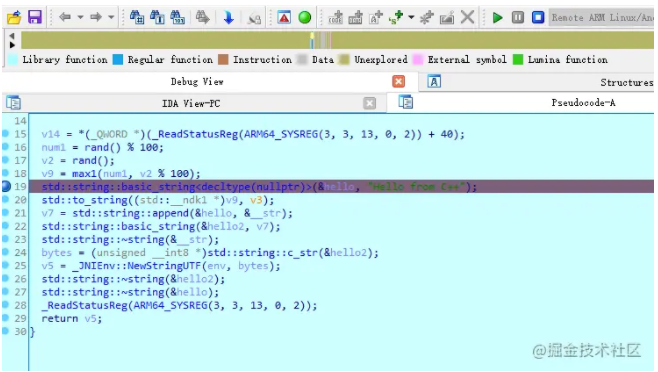The height and width of the screenshot is (372, 658).
Task: Jump forward with the right arrow
Action: 96,17
